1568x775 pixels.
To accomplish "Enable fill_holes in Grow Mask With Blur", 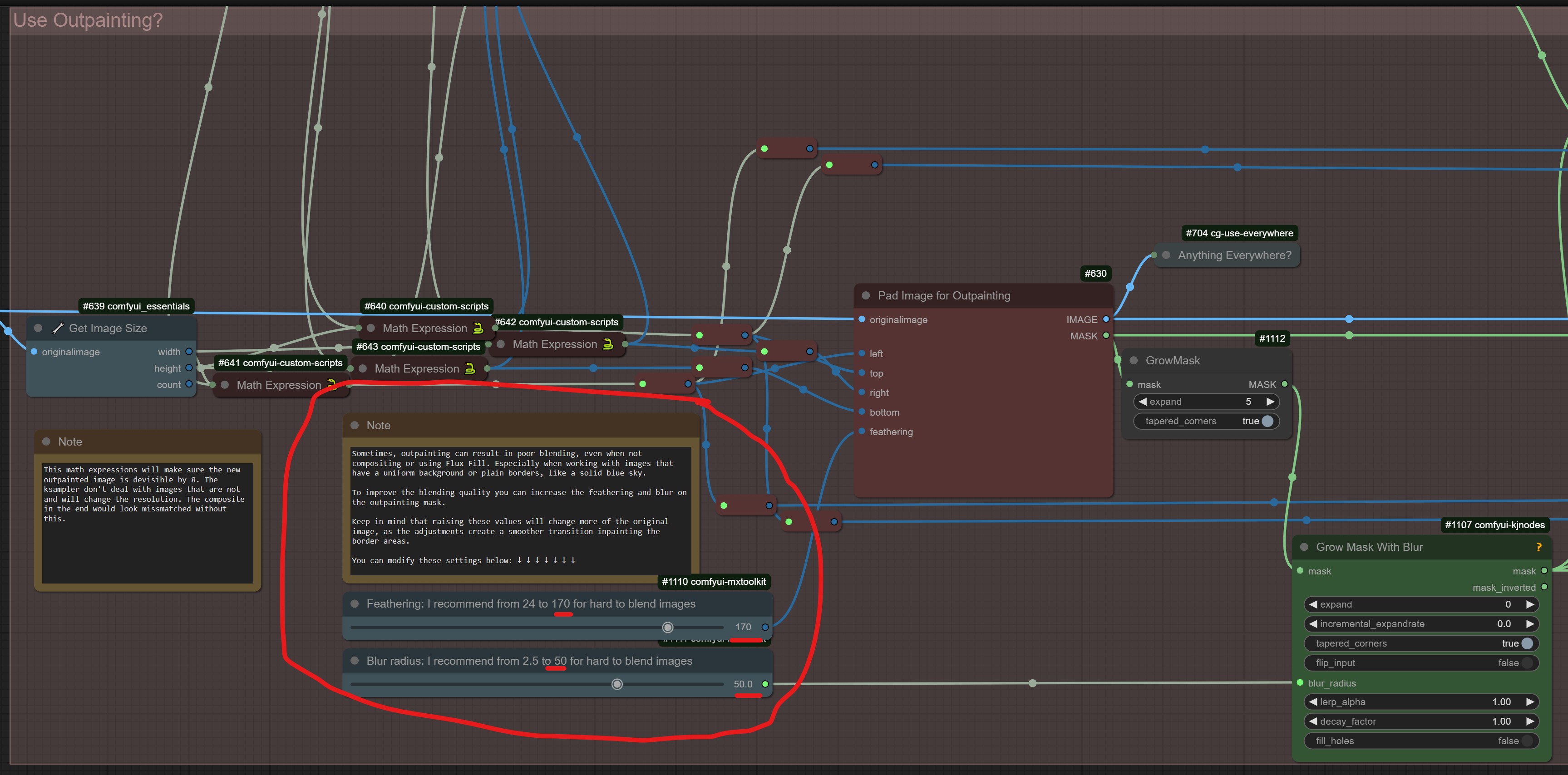I will pos(1527,741).
